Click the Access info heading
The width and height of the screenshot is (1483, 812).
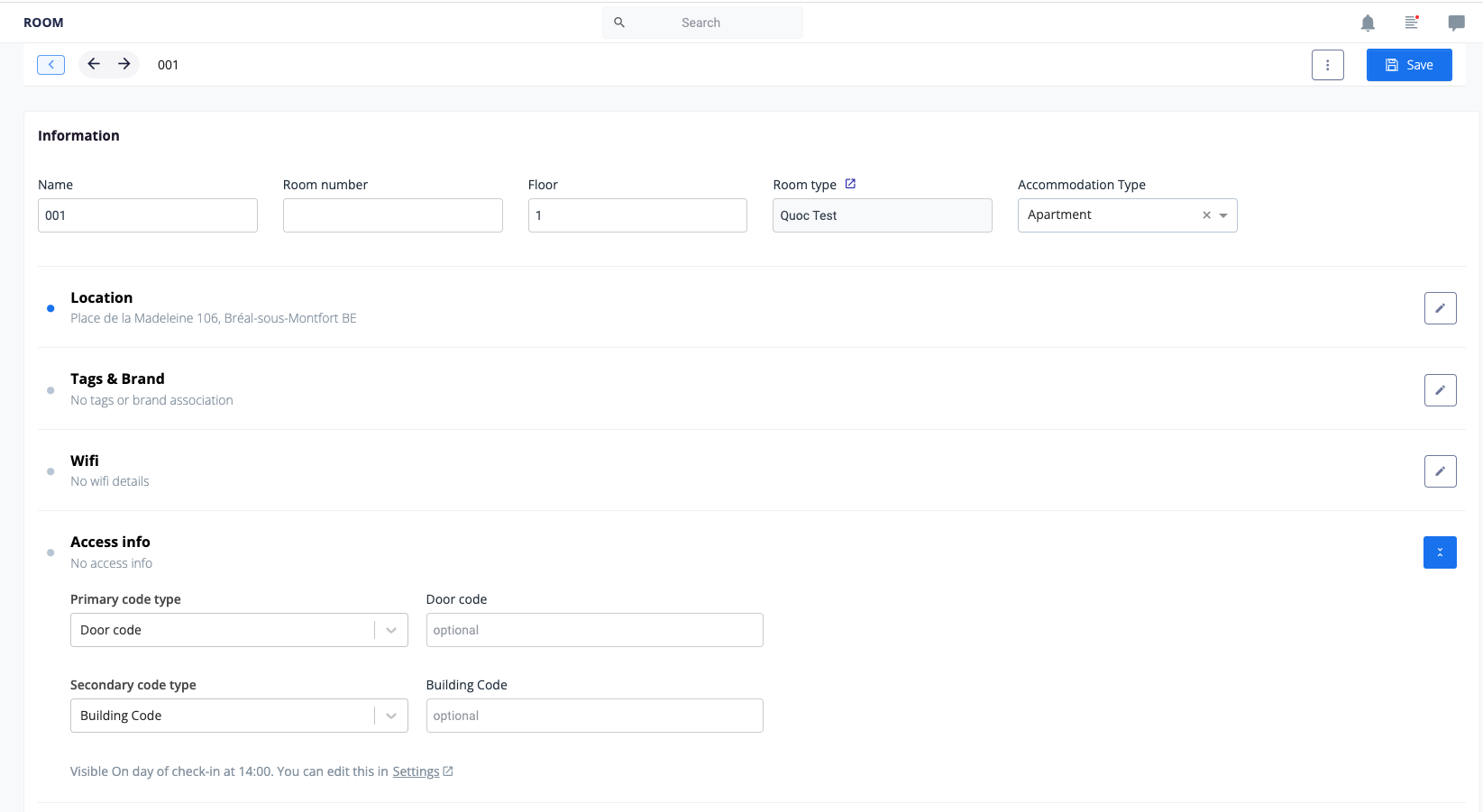[x=110, y=542]
